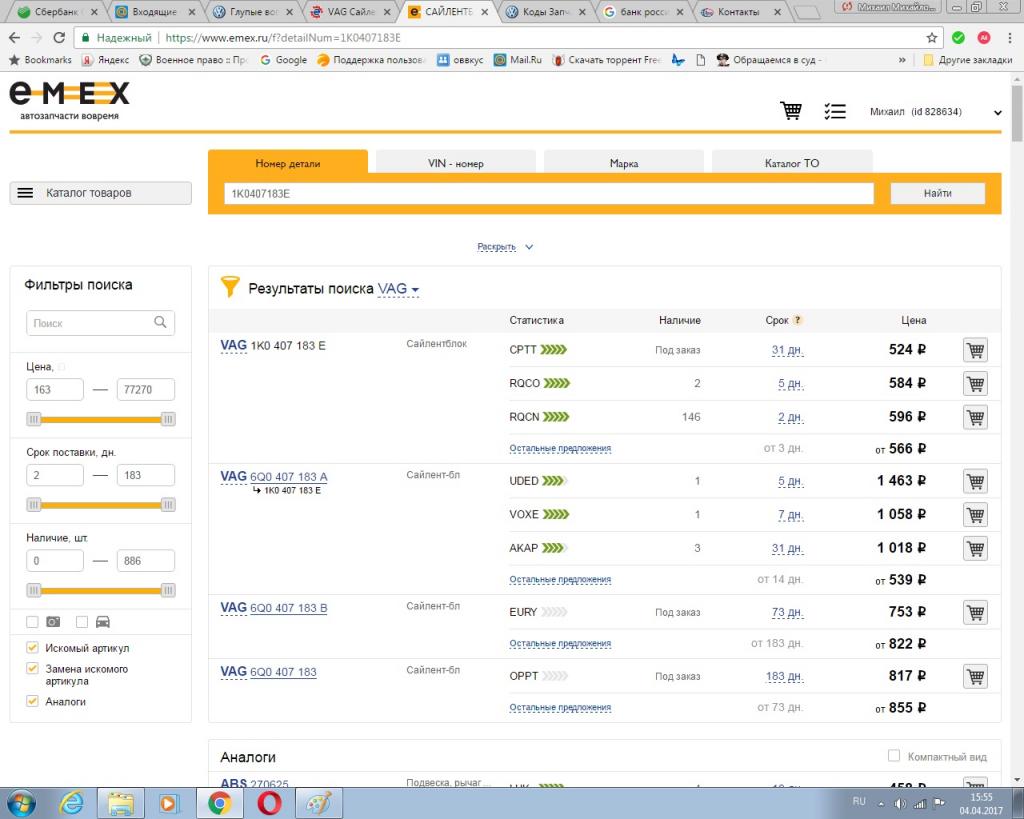The width and height of the screenshot is (1024, 819).
Task: Add UDED offer at 1 463 ₽ to cart
Action: [975, 481]
